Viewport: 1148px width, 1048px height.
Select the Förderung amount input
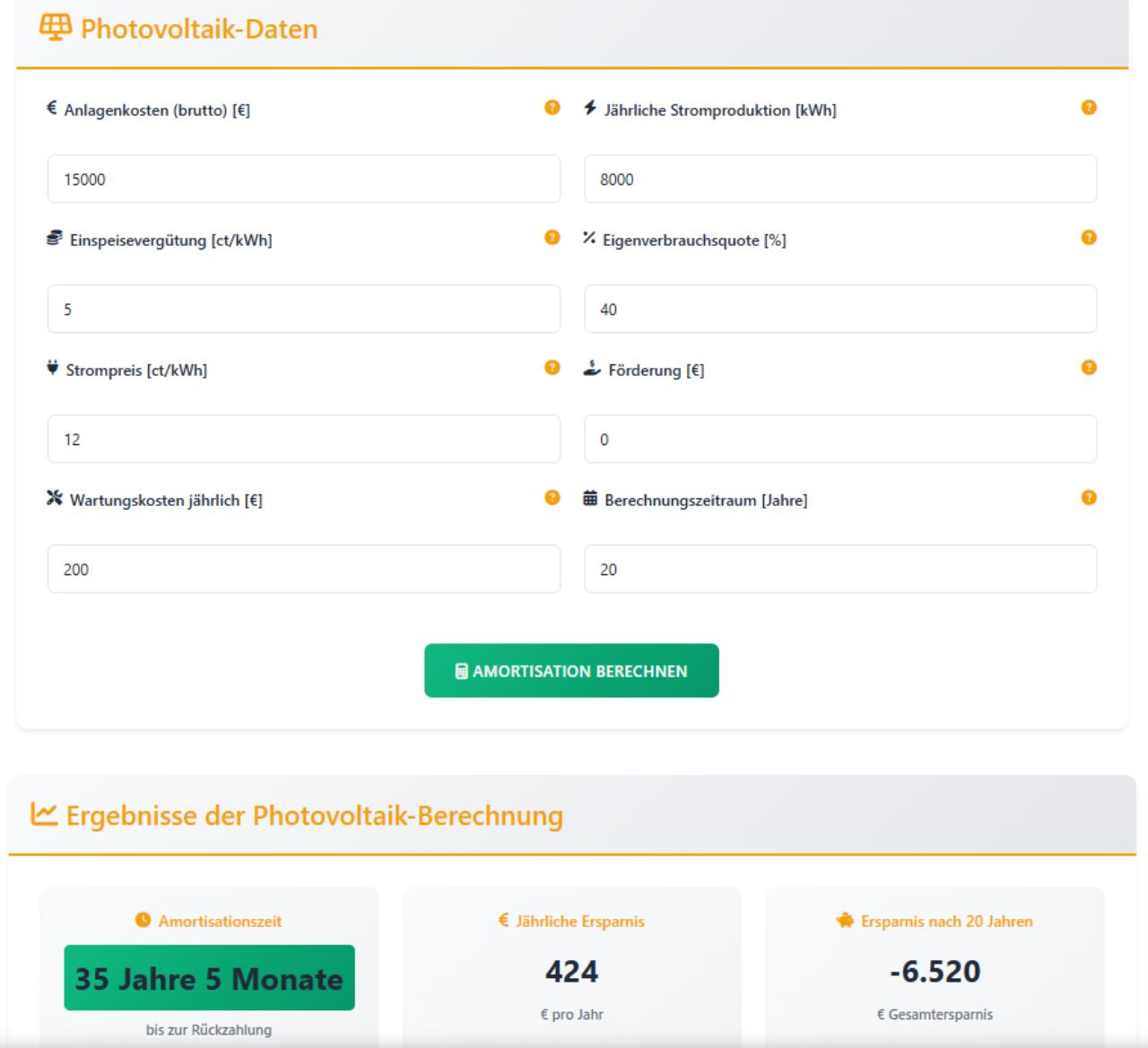(x=839, y=440)
